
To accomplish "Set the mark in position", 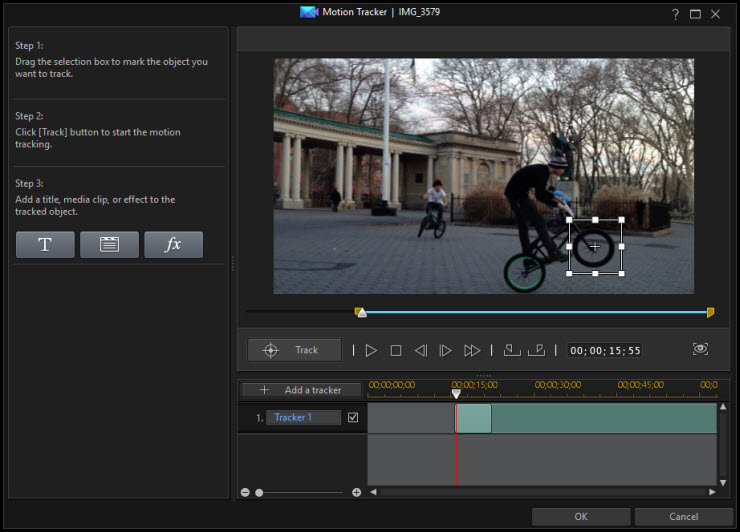I will pyautogui.click(x=512, y=350).
